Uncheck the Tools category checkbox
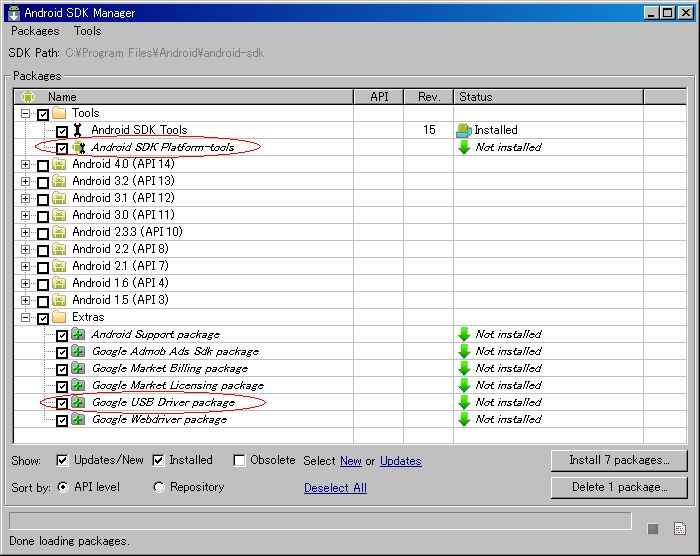The height and width of the screenshot is (556, 700). [x=43, y=114]
